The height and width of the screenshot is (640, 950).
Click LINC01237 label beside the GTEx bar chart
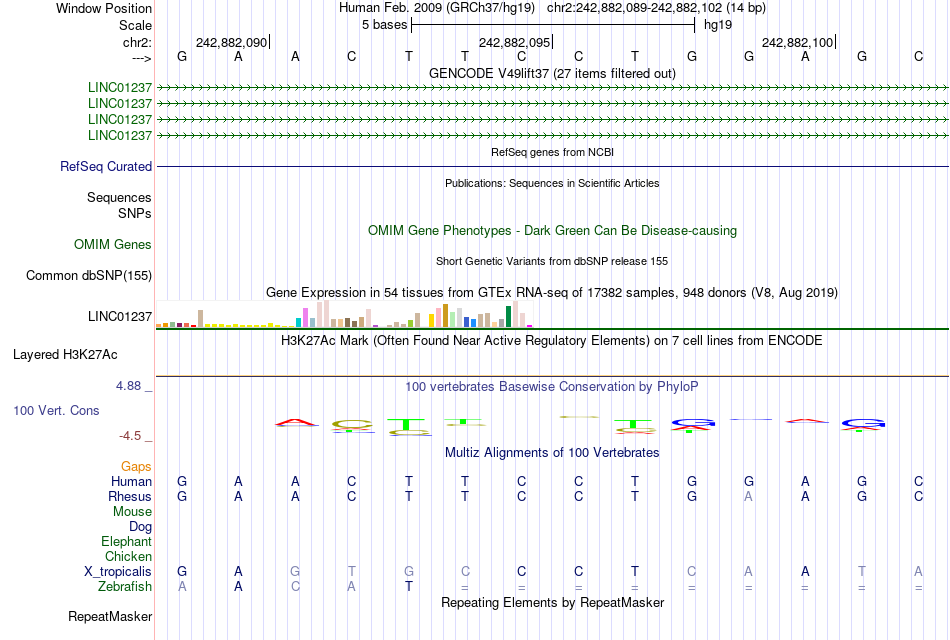pos(119,316)
